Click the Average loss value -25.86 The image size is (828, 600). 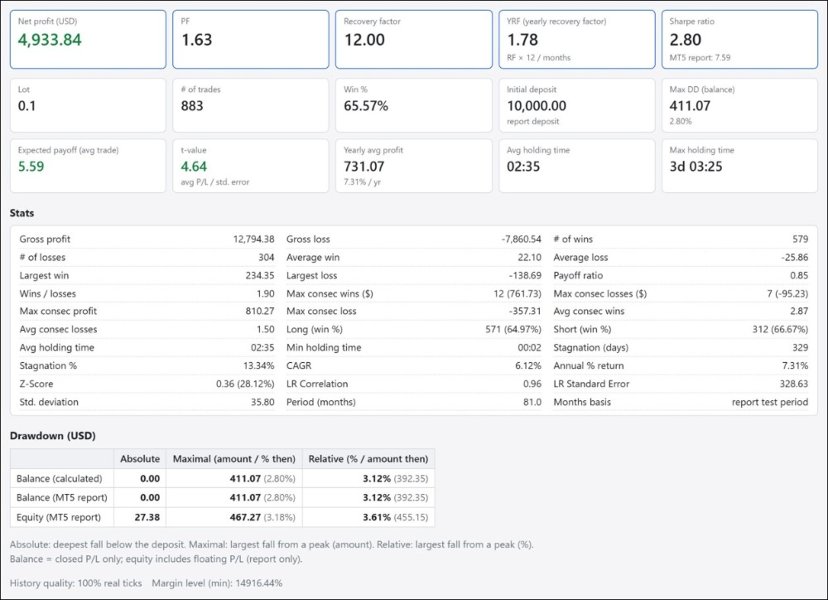click(x=795, y=258)
